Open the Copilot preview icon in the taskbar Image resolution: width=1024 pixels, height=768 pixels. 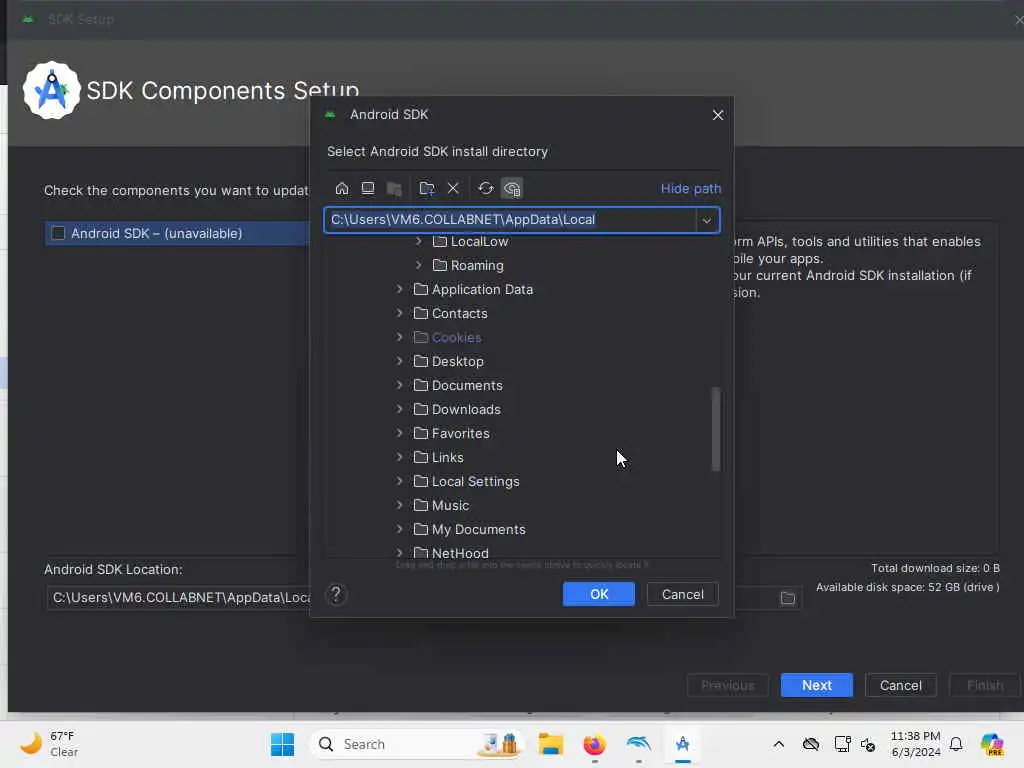point(991,744)
